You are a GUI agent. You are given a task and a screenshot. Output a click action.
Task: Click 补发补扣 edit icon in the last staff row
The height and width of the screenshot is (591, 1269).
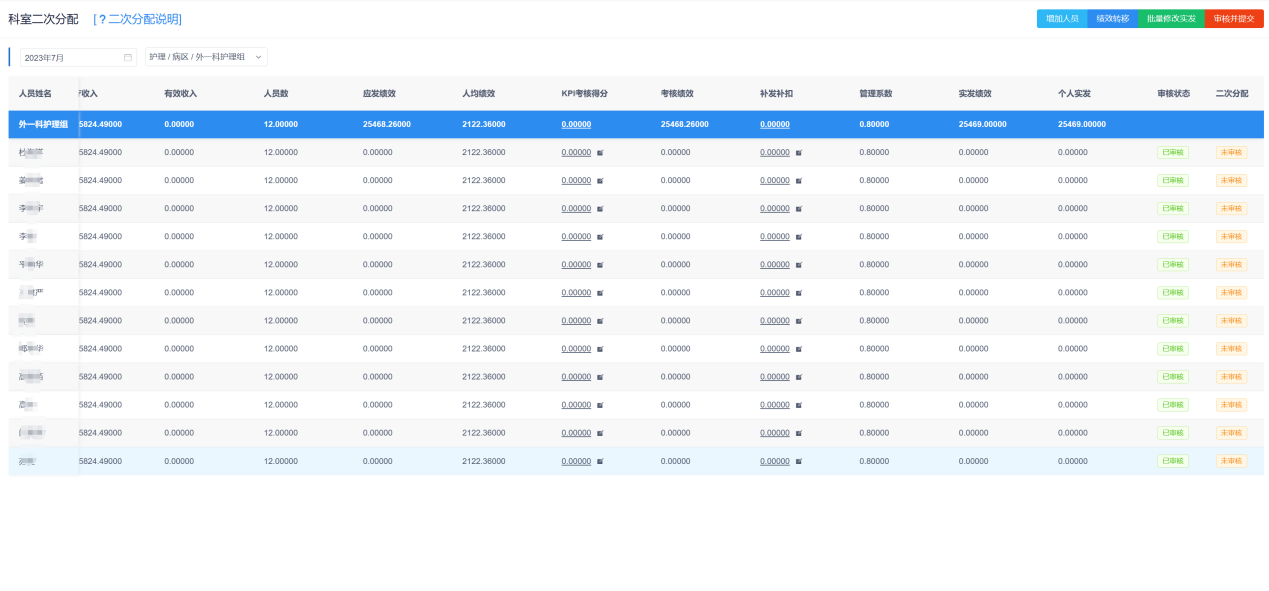[799, 461]
